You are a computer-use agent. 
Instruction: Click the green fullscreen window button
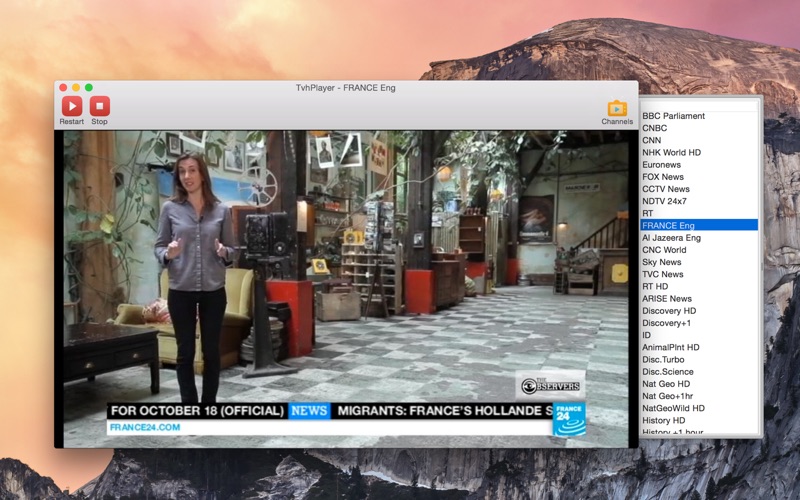(89, 88)
